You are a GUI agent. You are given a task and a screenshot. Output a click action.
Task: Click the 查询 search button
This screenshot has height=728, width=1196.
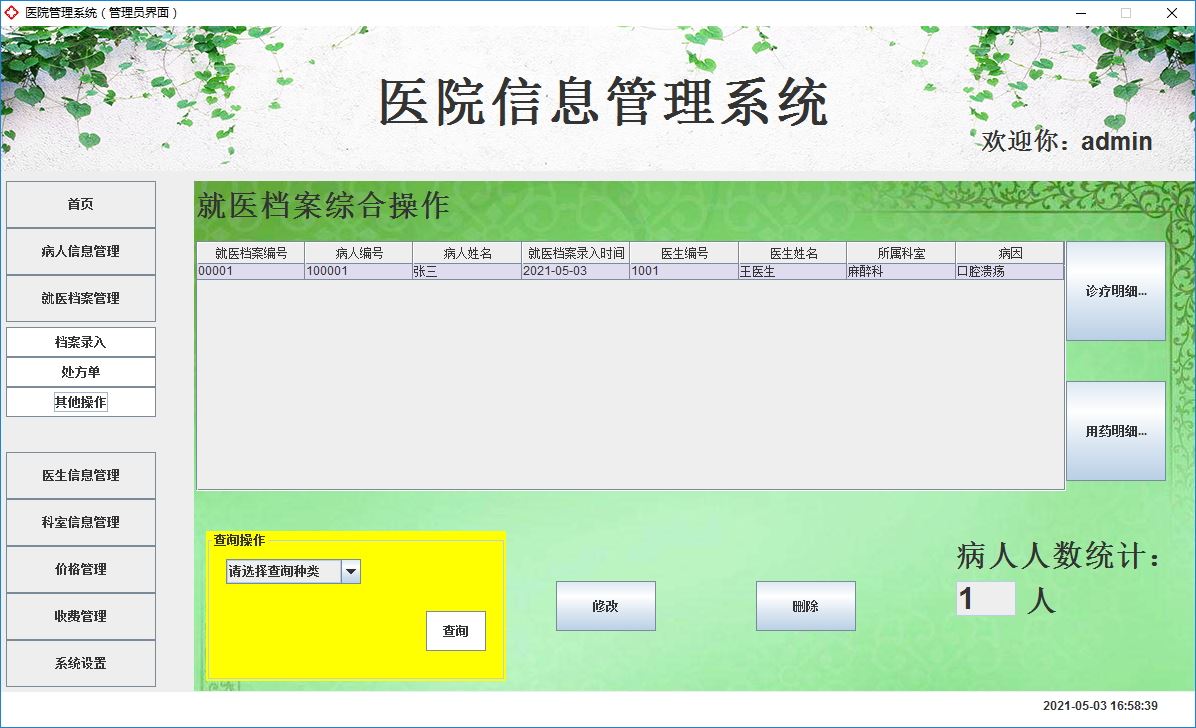[x=456, y=631]
